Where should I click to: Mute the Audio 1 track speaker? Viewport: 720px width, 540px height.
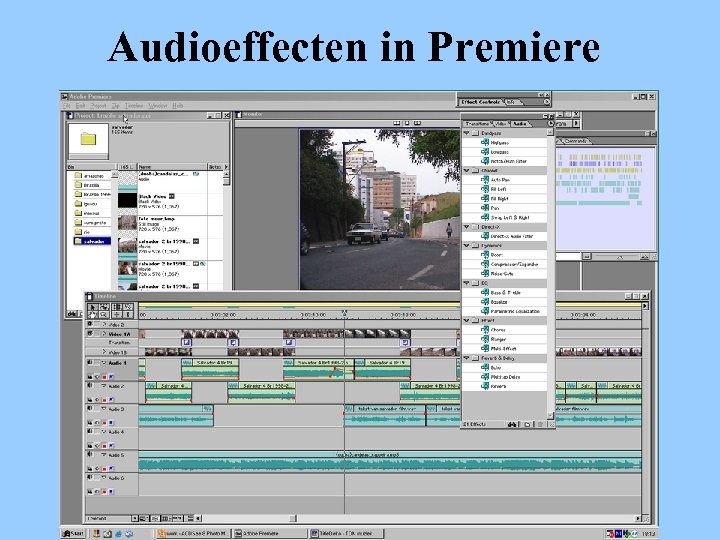[x=90, y=363]
